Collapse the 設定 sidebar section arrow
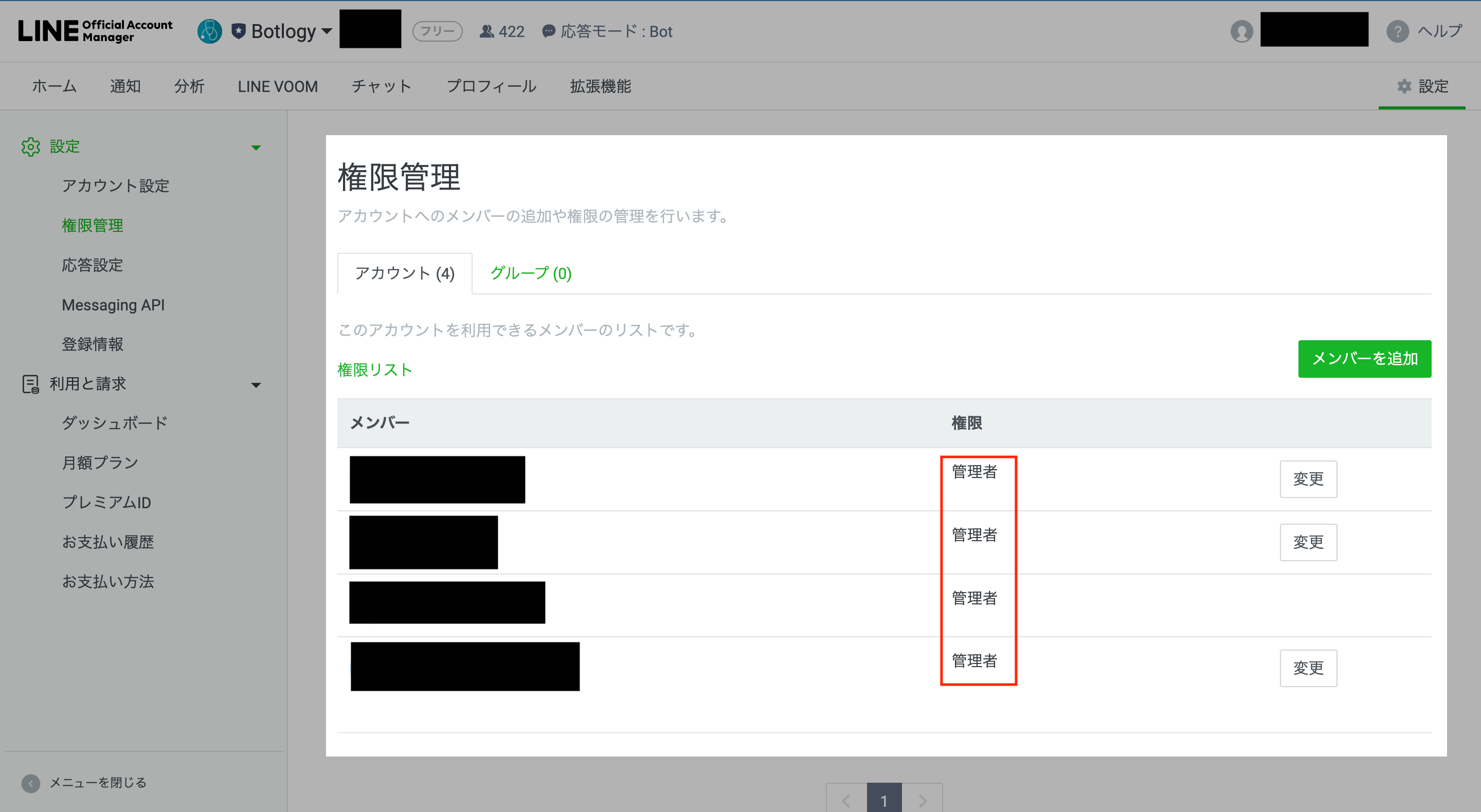 (256, 147)
